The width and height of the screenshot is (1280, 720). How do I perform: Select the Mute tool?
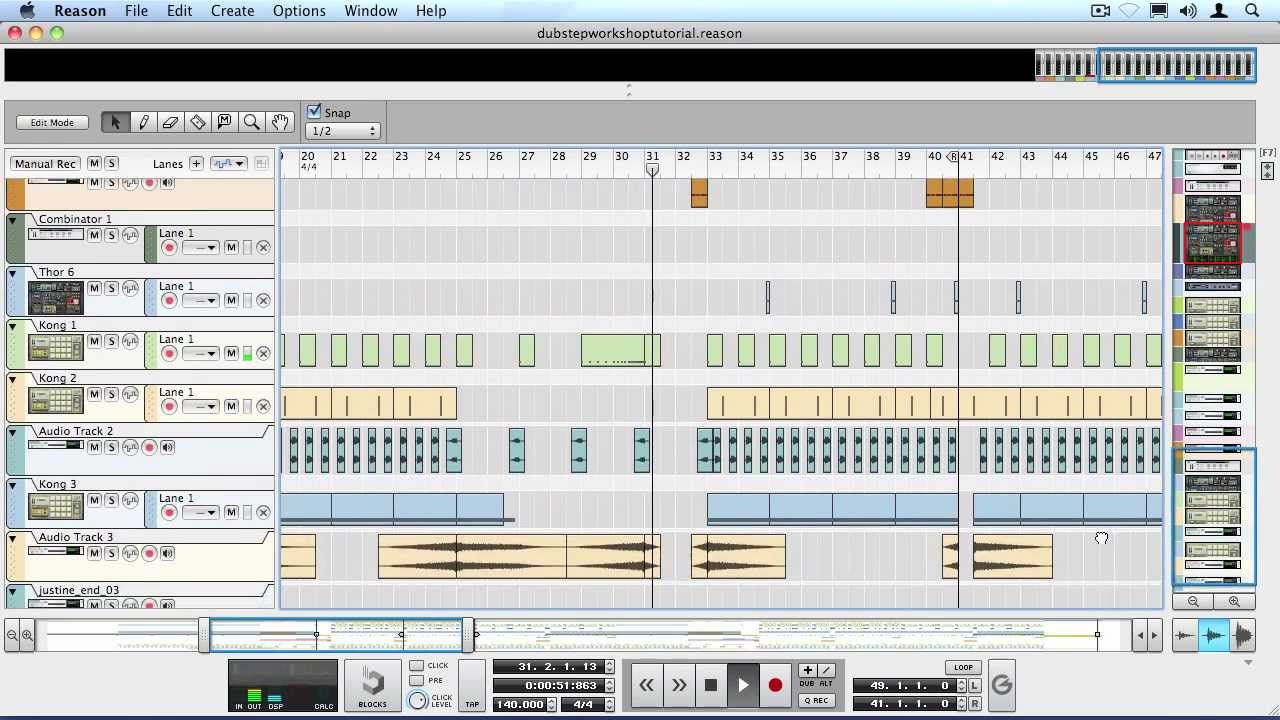tap(224, 122)
